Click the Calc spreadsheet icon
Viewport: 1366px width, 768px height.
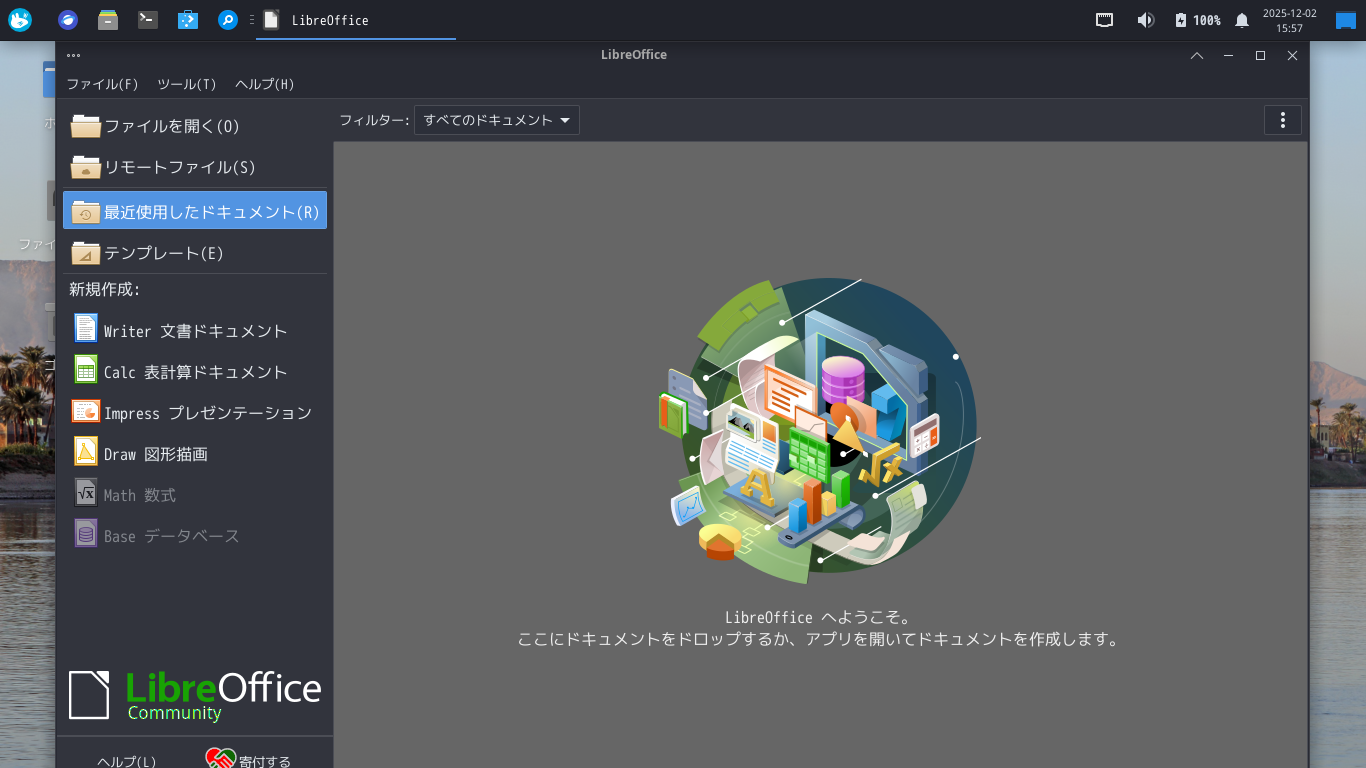click(86, 370)
